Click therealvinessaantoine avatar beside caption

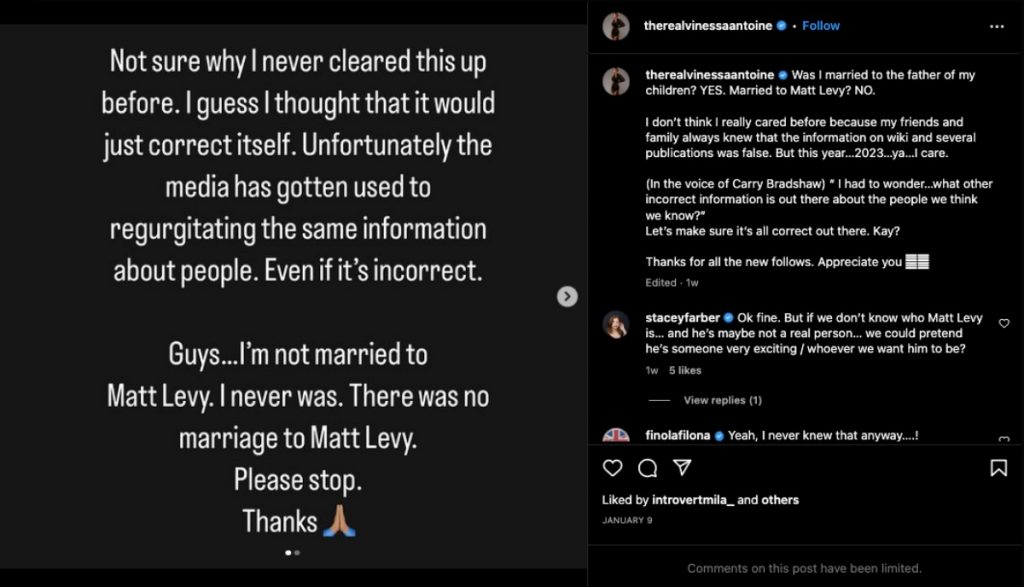coord(616,81)
